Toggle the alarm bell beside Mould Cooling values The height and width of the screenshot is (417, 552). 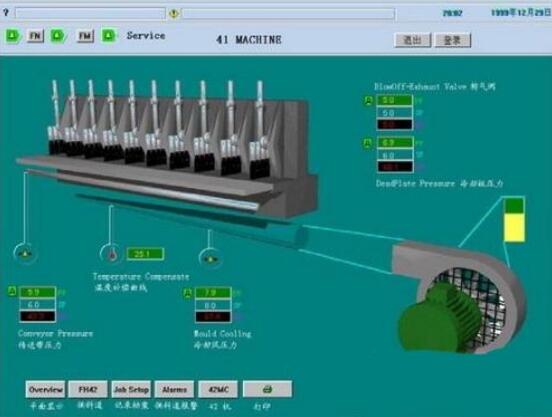coord(188,293)
